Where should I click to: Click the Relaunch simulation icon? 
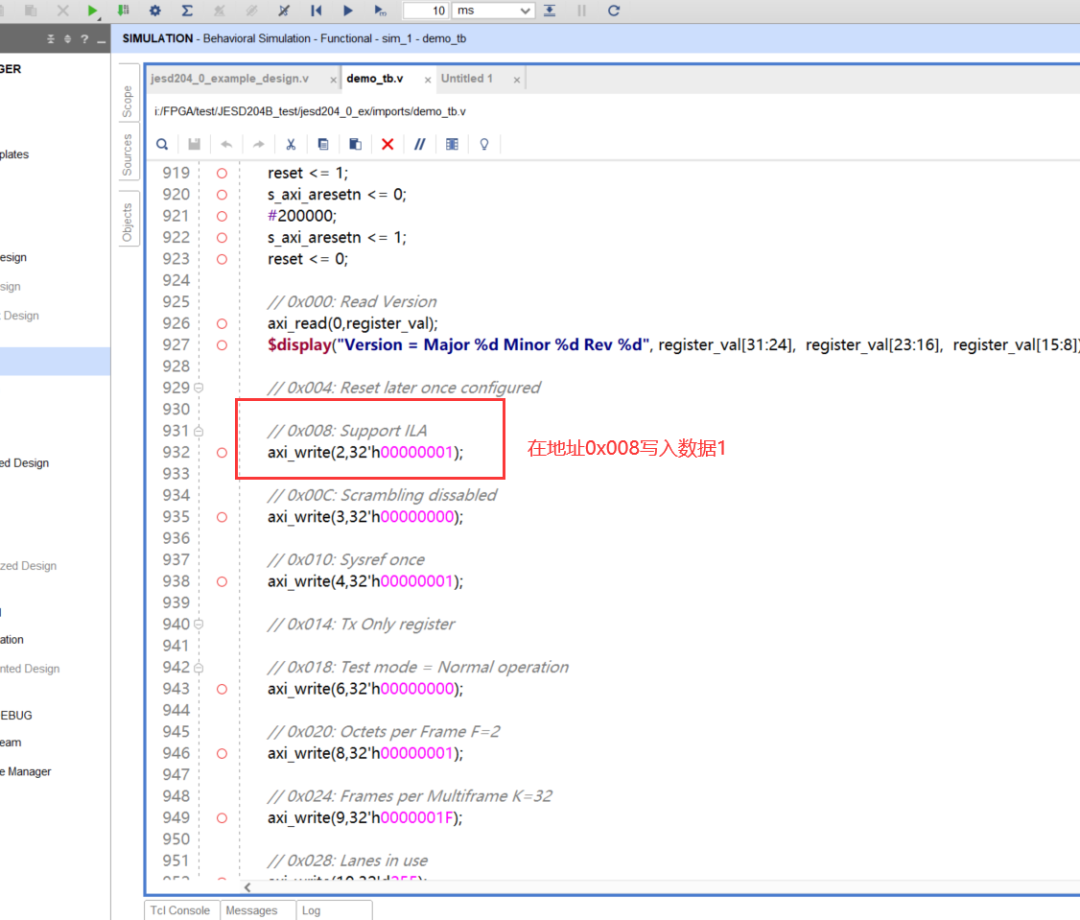[x=614, y=10]
